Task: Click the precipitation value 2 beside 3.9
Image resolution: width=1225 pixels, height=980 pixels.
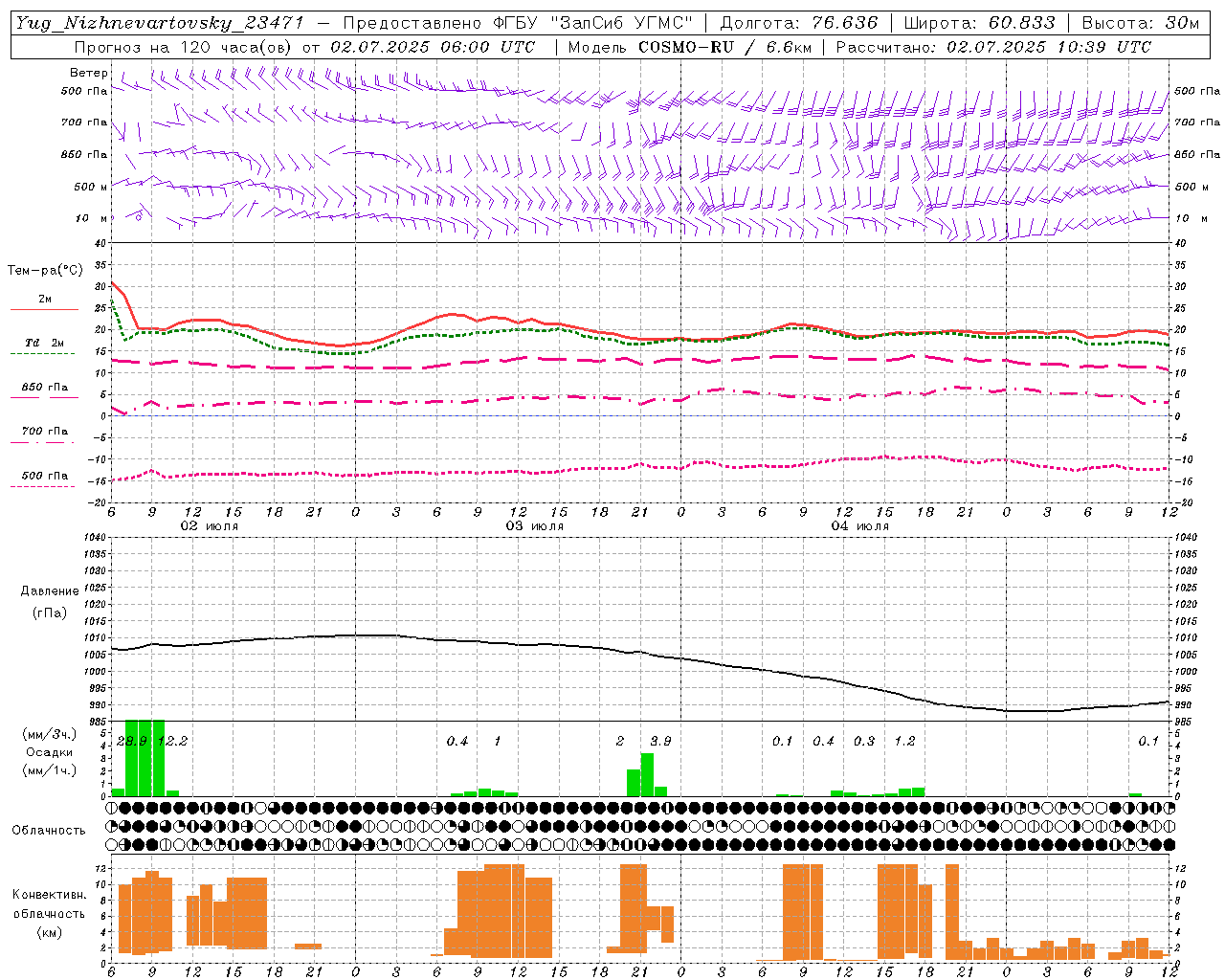Action: (x=620, y=741)
